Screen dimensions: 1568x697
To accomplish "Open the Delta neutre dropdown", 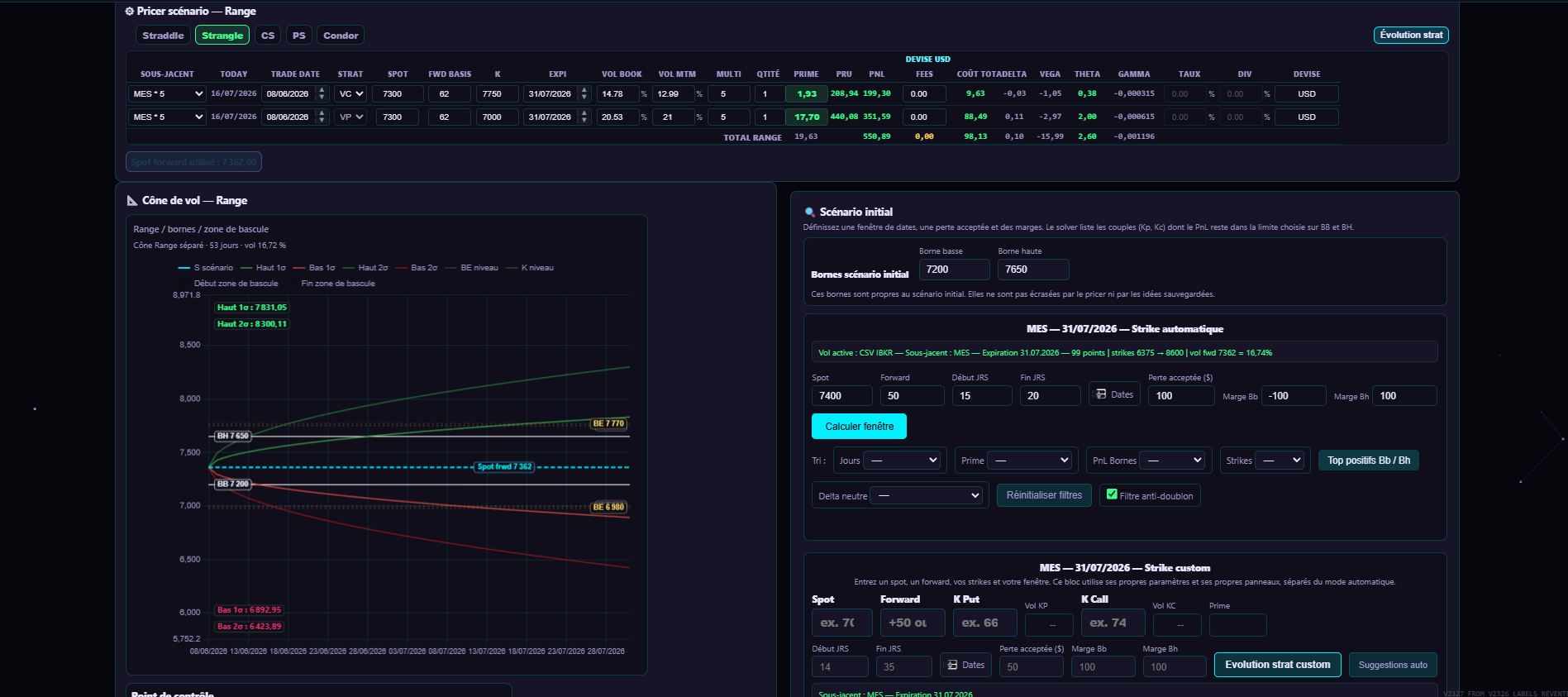I will pyautogui.click(x=926, y=496).
